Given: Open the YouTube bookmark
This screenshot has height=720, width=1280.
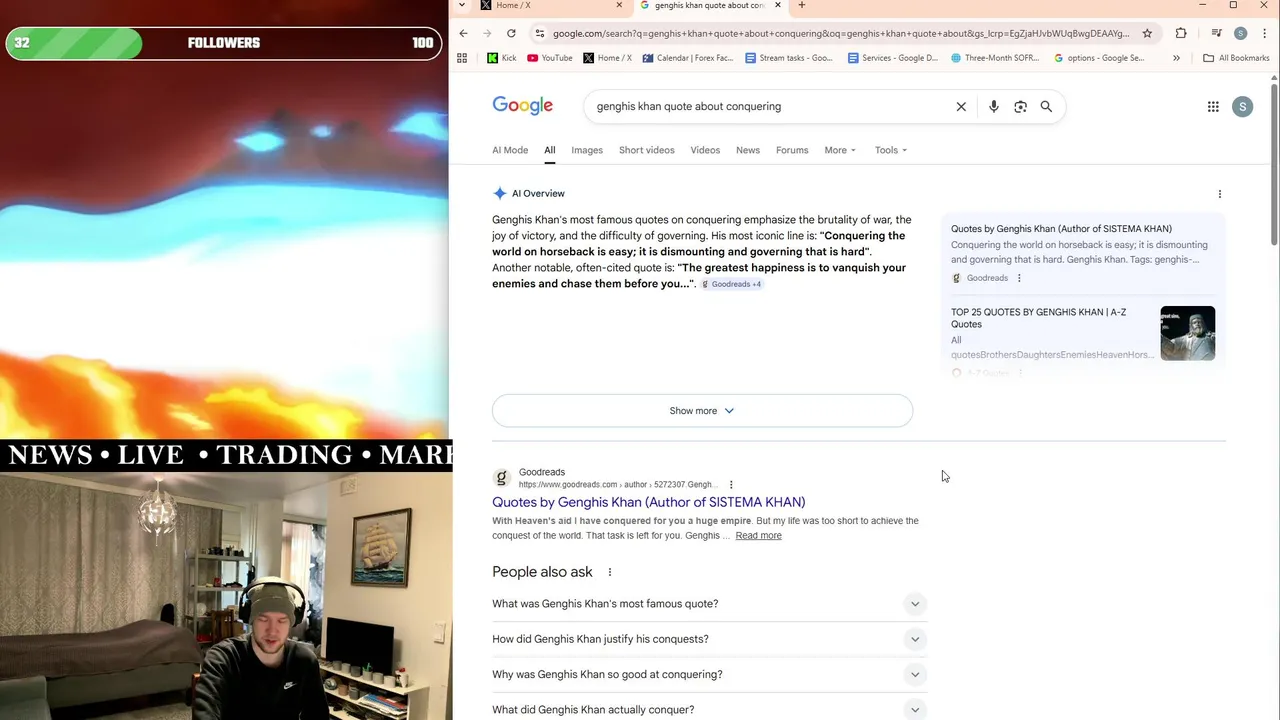Looking at the screenshot, I should [550, 58].
